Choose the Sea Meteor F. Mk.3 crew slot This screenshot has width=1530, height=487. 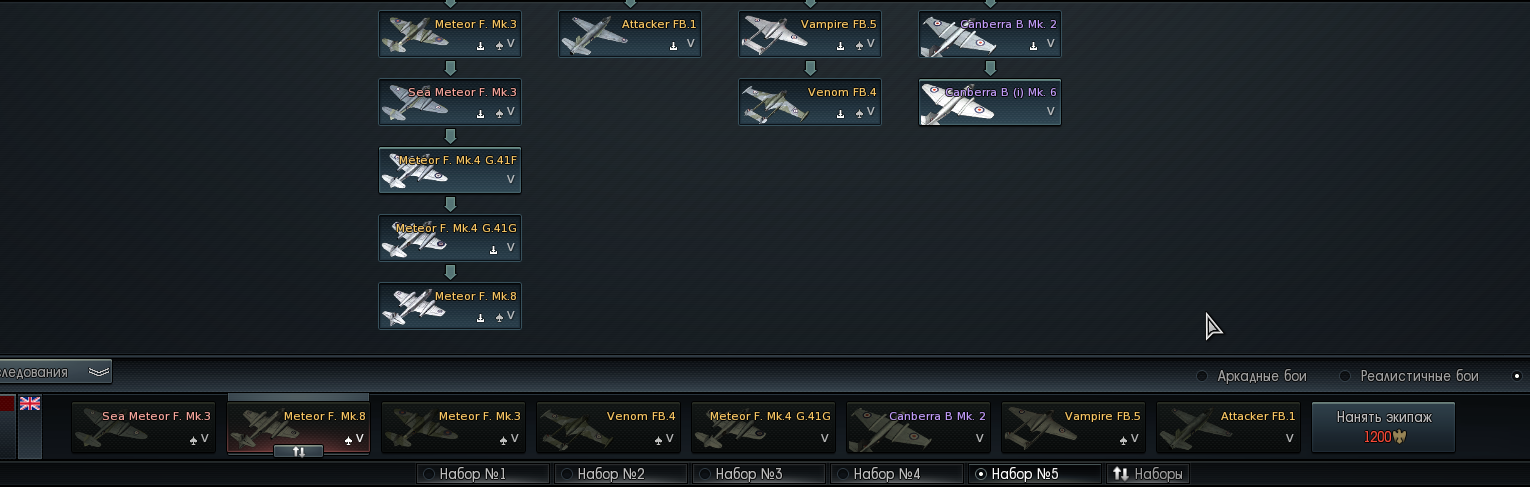(144, 428)
